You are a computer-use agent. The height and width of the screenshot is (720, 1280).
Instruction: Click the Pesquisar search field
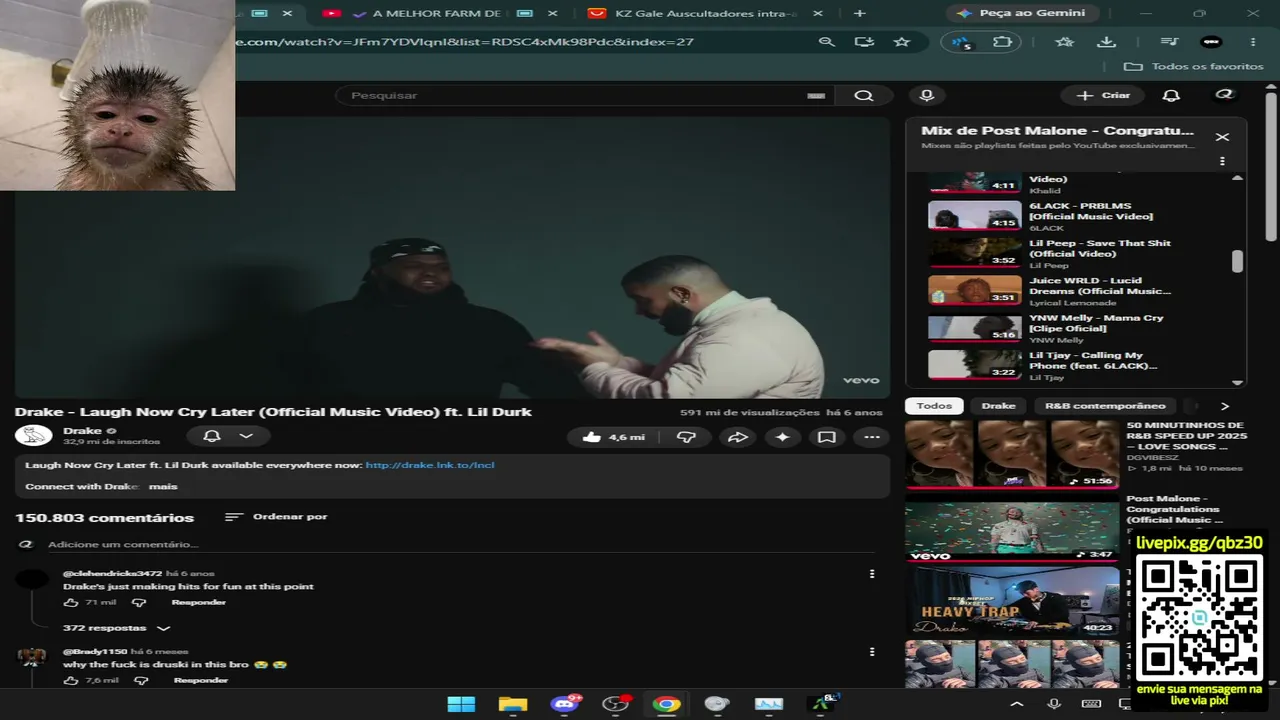pyautogui.click(x=584, y=95)
